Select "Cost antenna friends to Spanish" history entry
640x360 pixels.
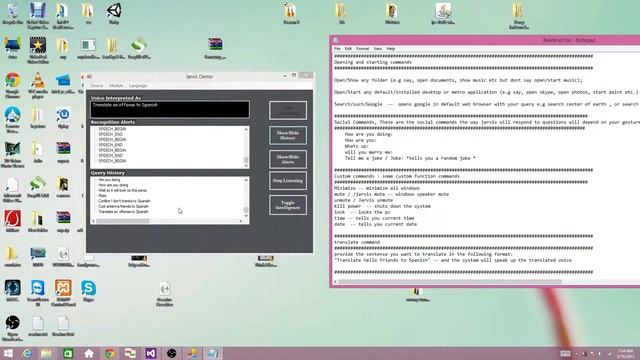tap(123, 206)
